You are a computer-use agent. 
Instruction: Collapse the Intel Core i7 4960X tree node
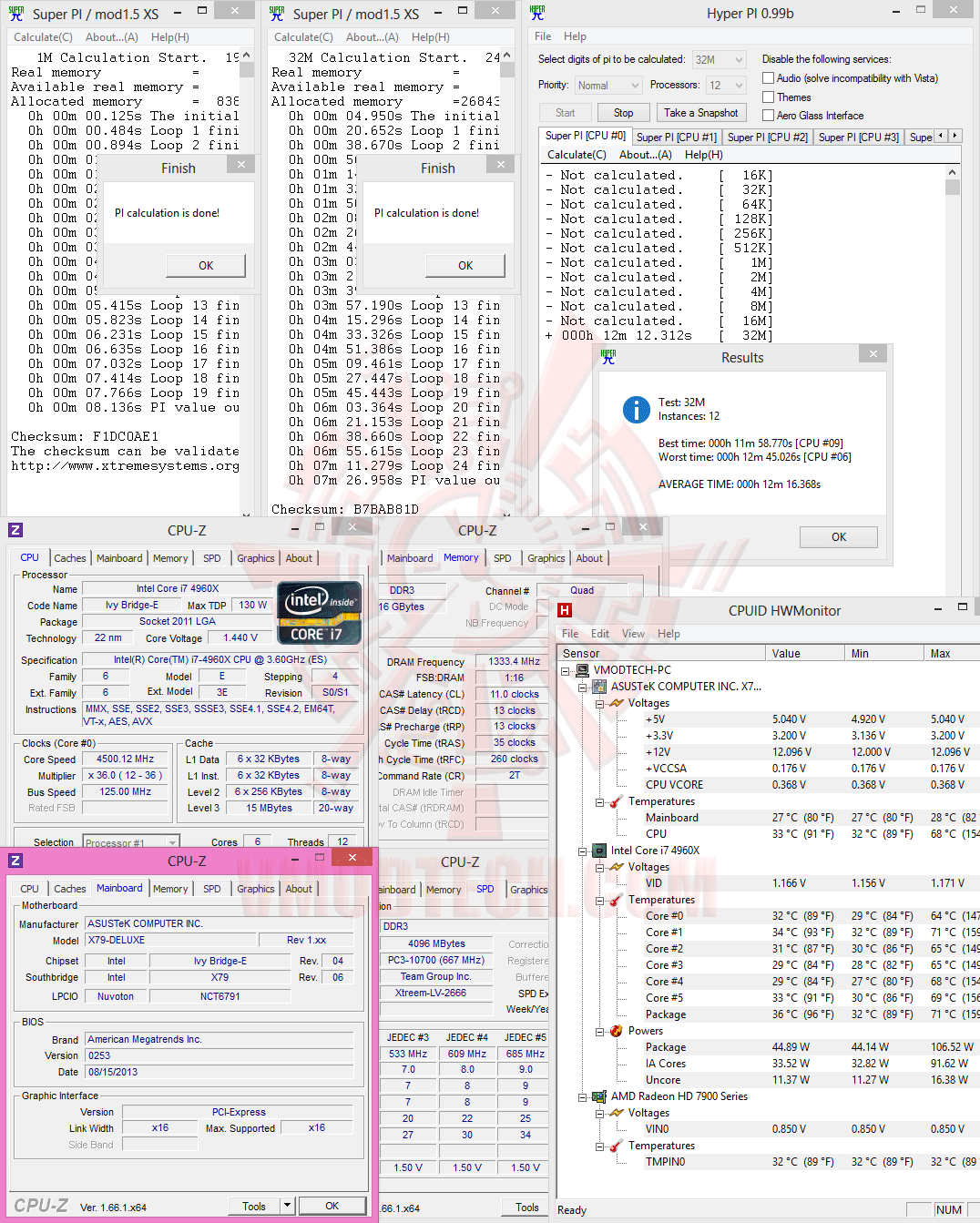tap(583, 851)
